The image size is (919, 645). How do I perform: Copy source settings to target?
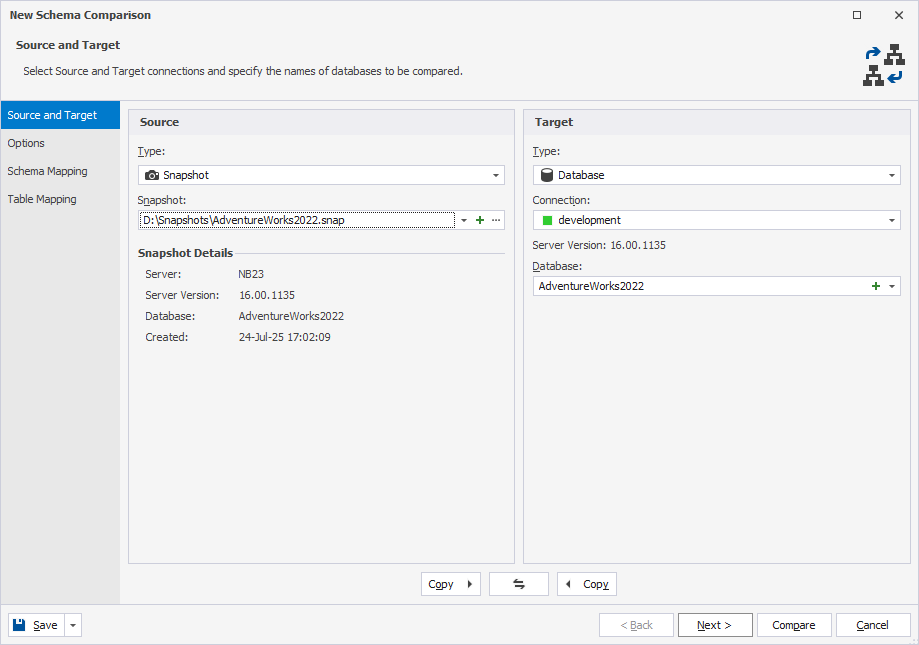450,584
